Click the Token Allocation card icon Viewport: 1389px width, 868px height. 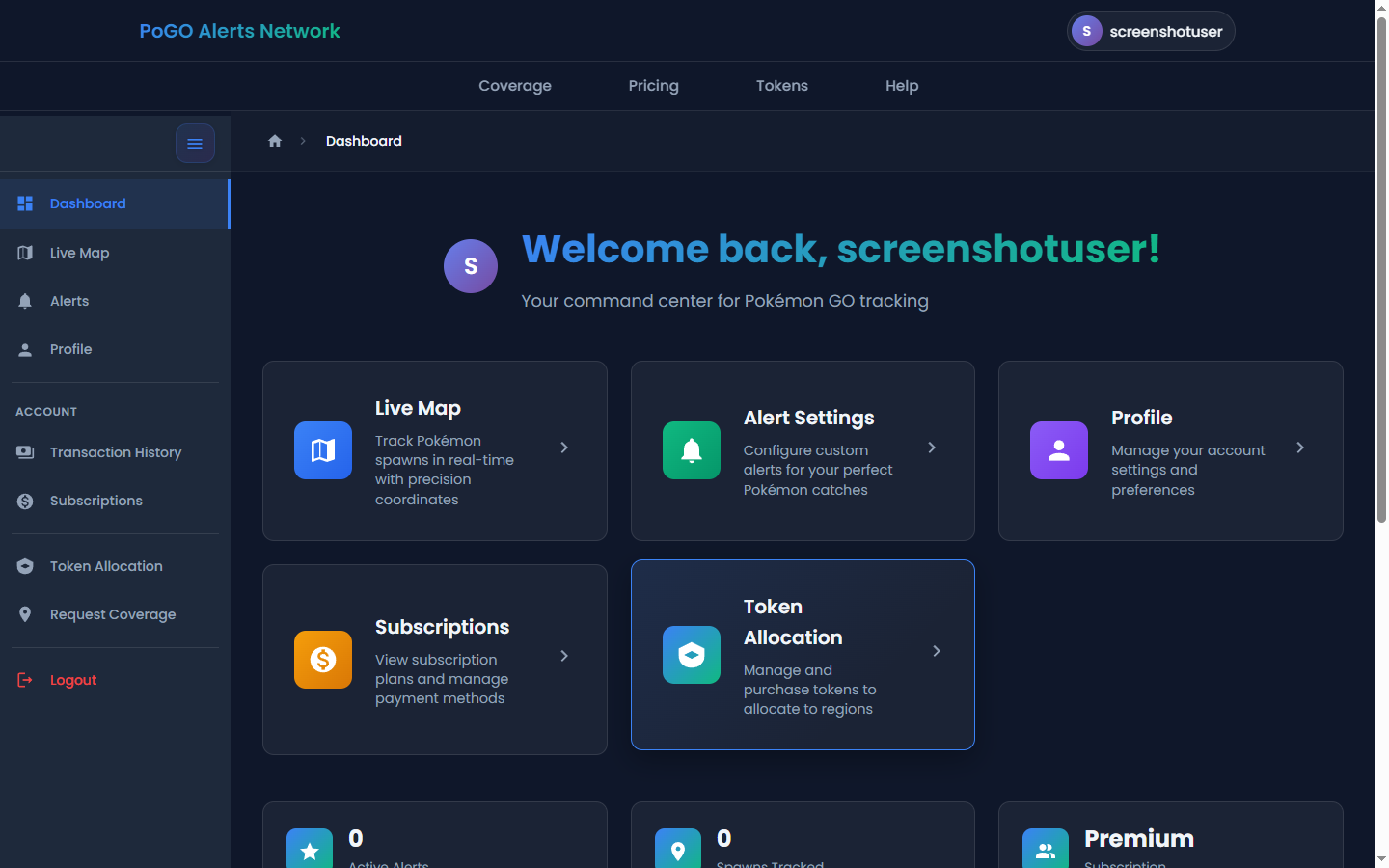coord(692,655)
